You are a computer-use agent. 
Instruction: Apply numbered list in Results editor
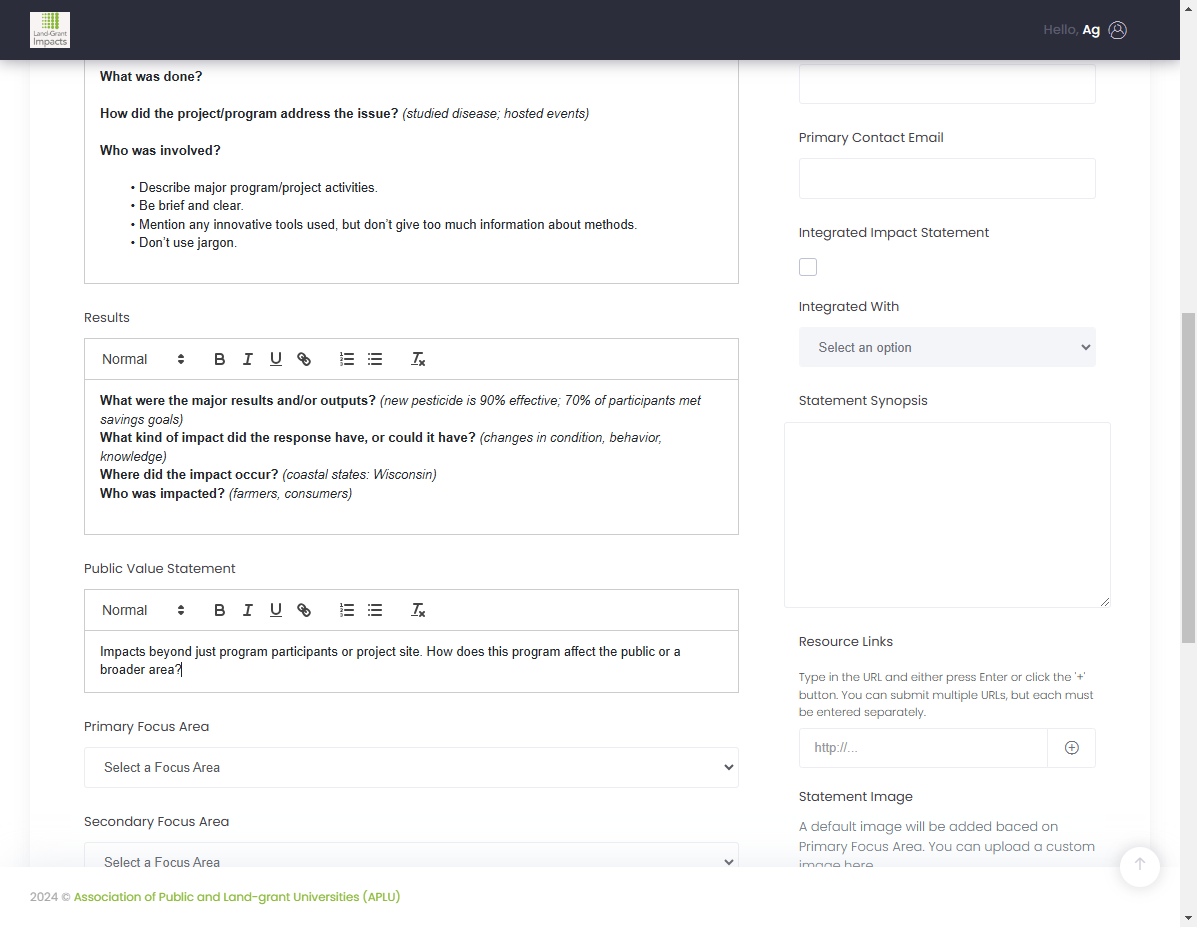(x=347, y=359)
